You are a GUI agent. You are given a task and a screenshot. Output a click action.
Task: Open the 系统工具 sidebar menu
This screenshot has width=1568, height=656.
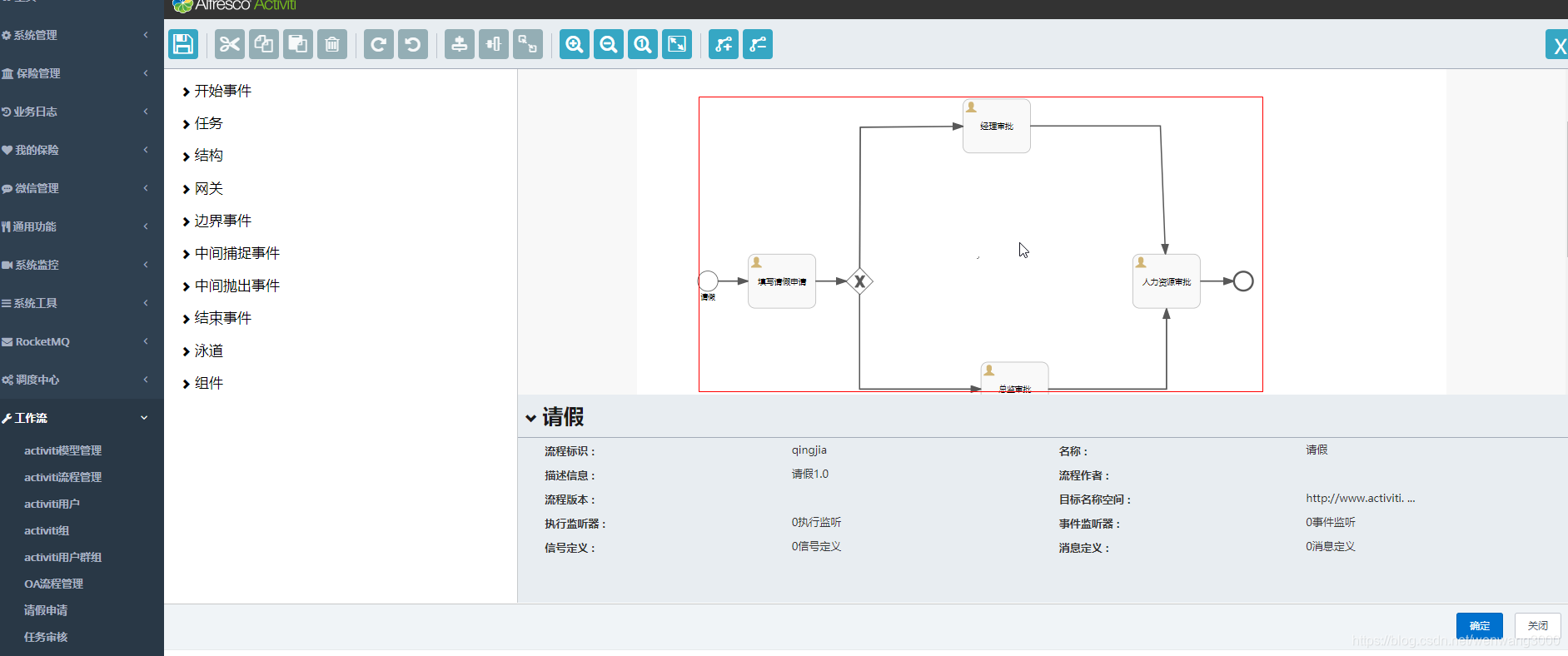pyautogui.click(x=82, y=303)
